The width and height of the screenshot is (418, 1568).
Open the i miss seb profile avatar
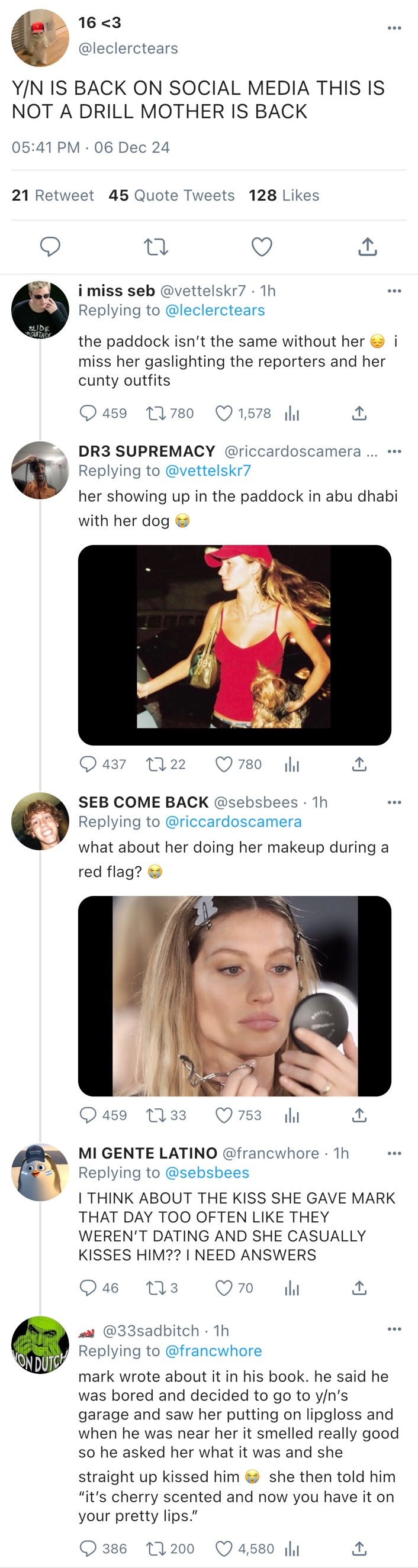[x=40, y=310]
